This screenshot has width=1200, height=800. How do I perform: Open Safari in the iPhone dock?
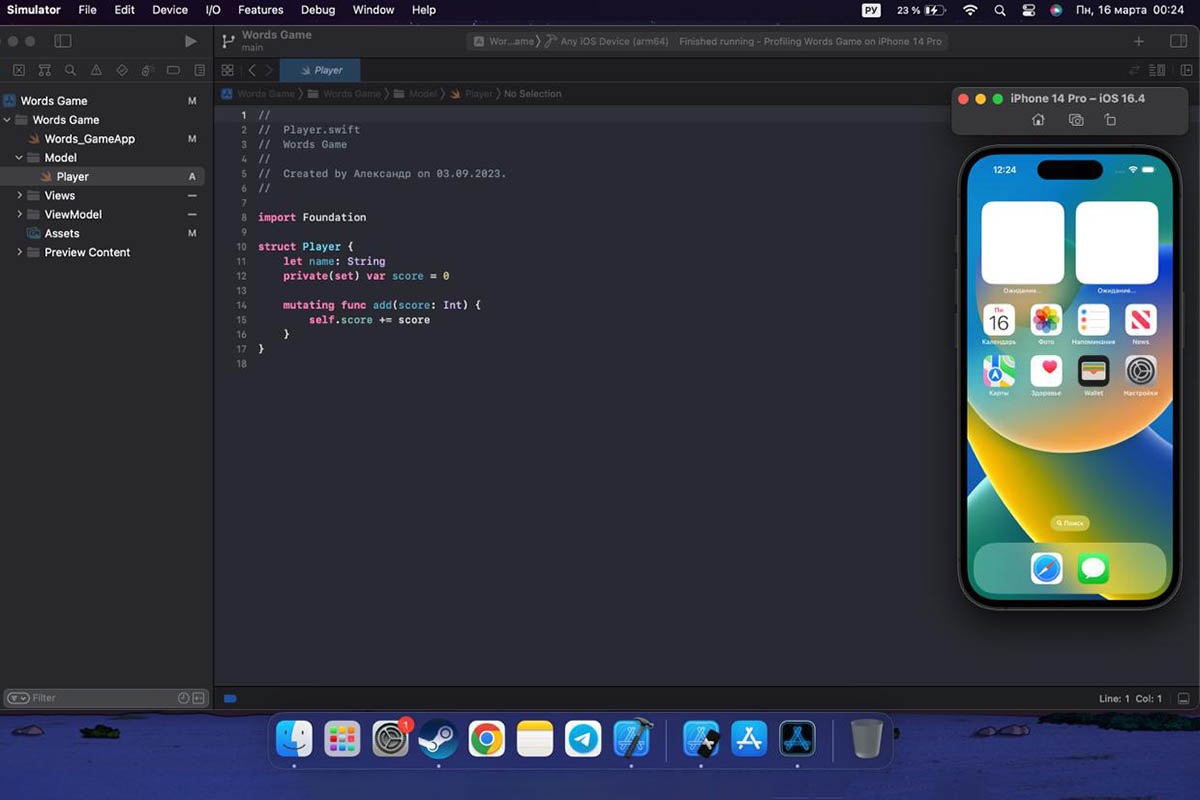coord(1046,569)
